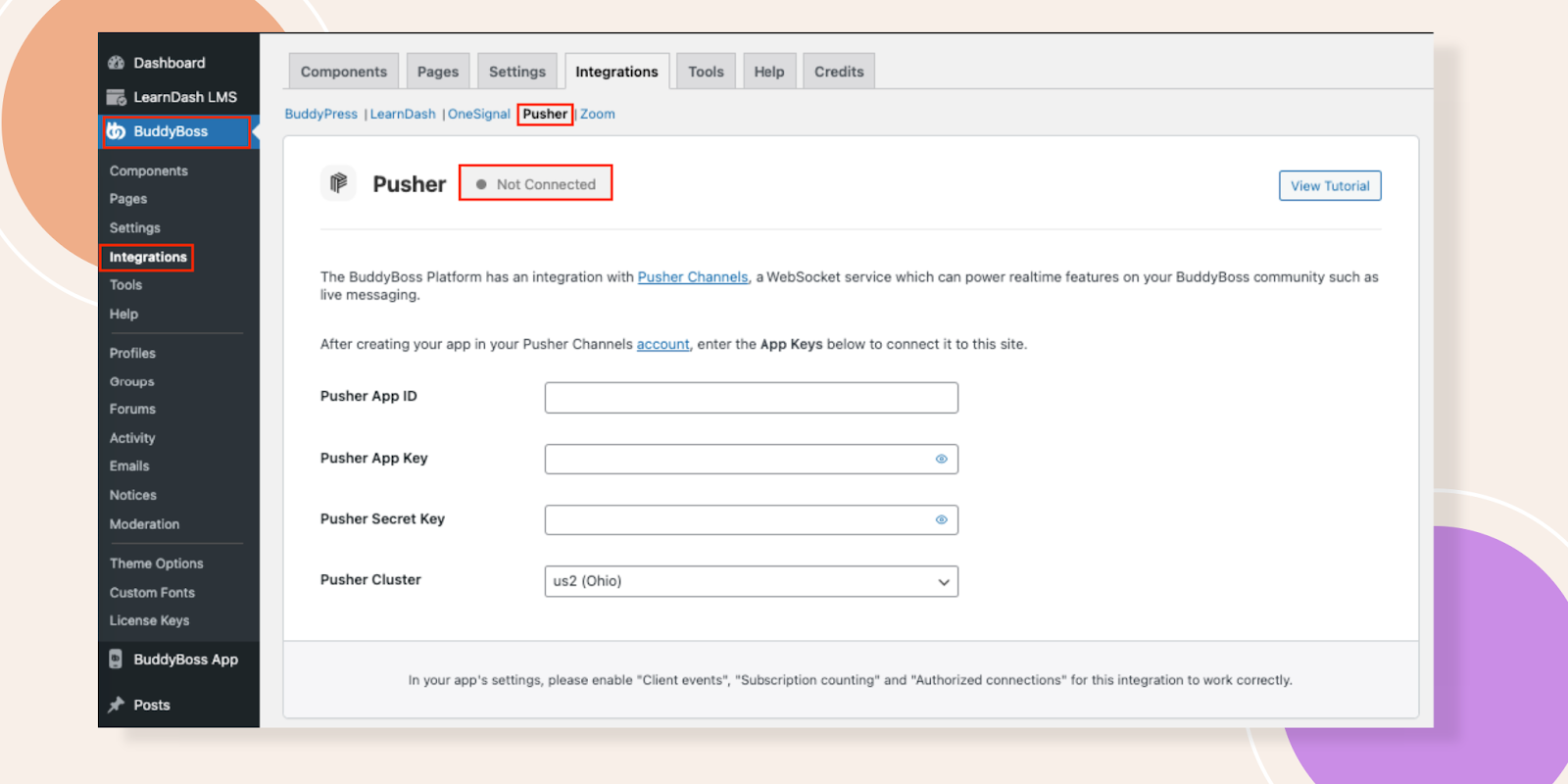Focus the Pusher Secret Key field
The height and width of the screenshot is (784, 1568).
click(752, 519)
